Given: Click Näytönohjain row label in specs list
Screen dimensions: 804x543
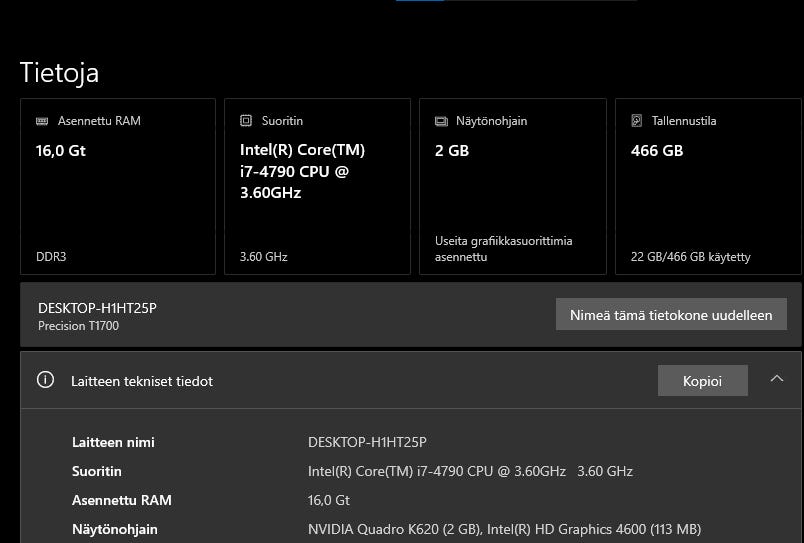Looking at the screenshot, I should click(x=114, y=529).
